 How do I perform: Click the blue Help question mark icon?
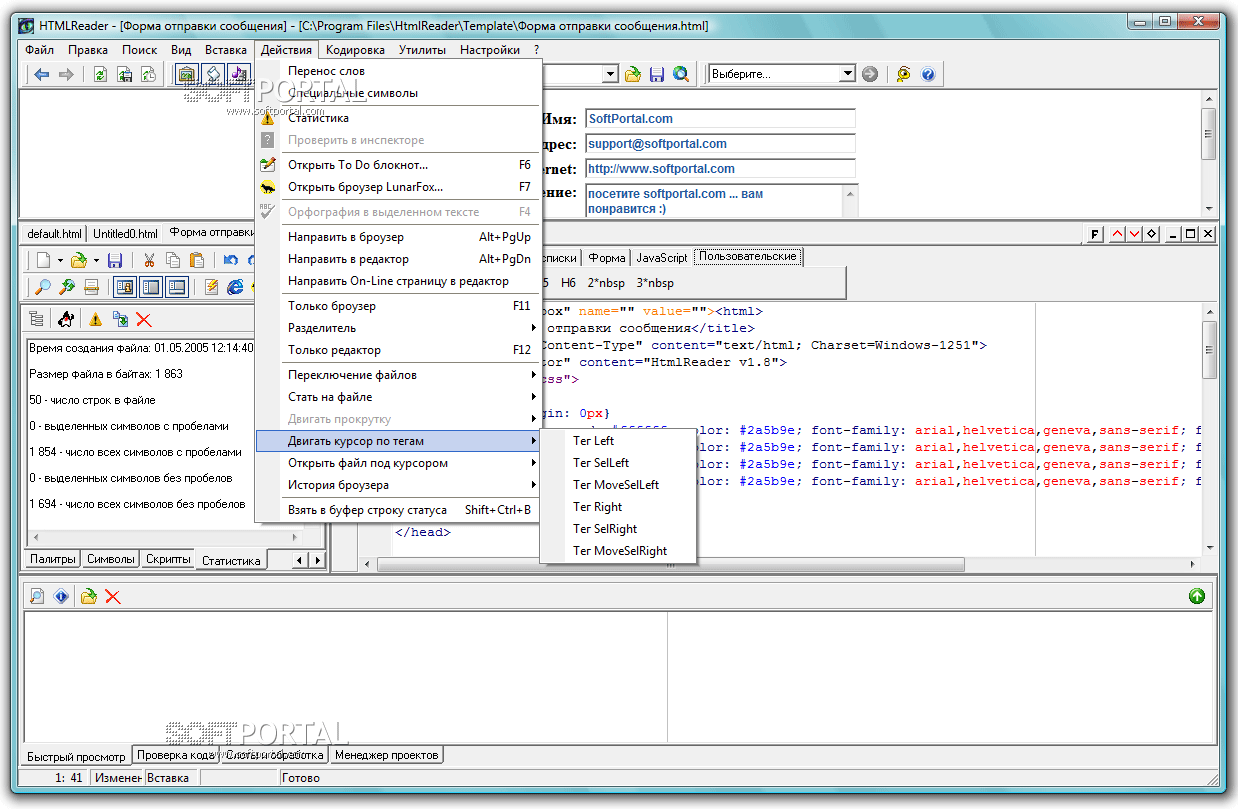coord(928,74)
